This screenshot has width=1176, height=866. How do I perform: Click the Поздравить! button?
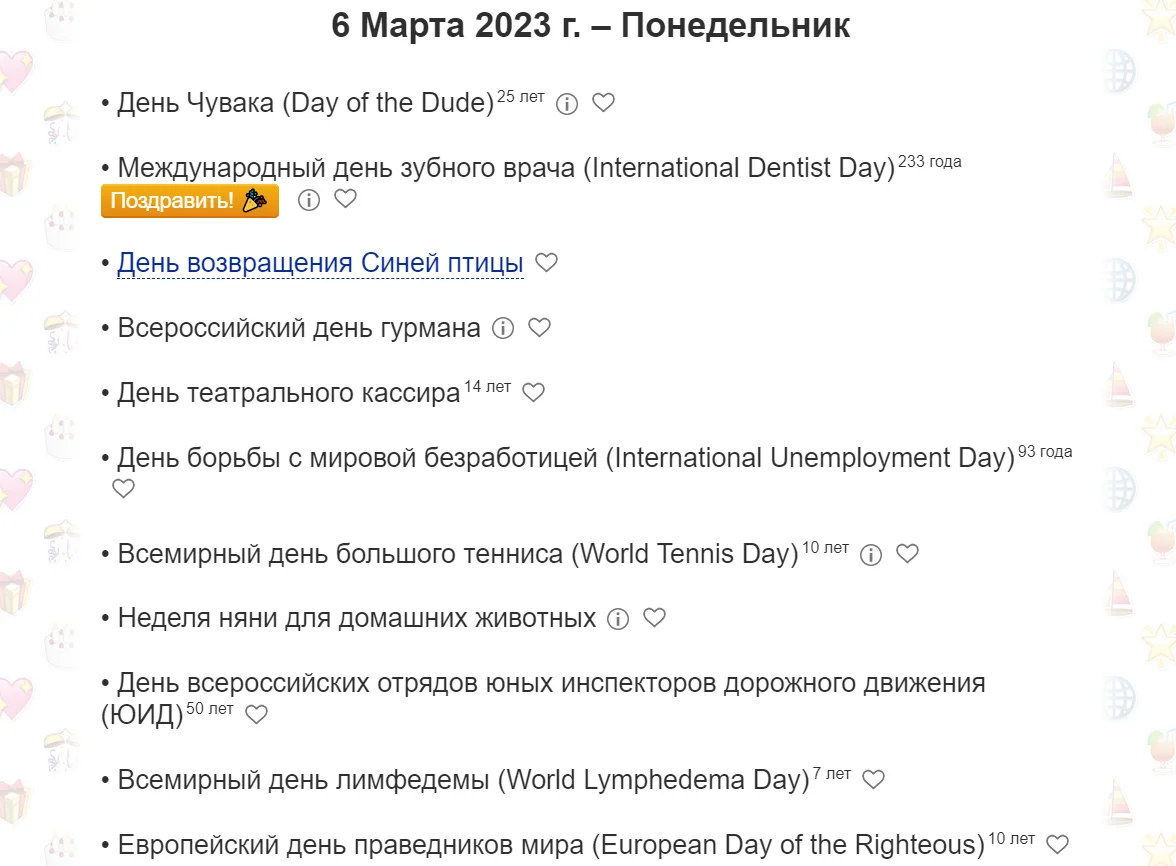(x=189, y=200)
